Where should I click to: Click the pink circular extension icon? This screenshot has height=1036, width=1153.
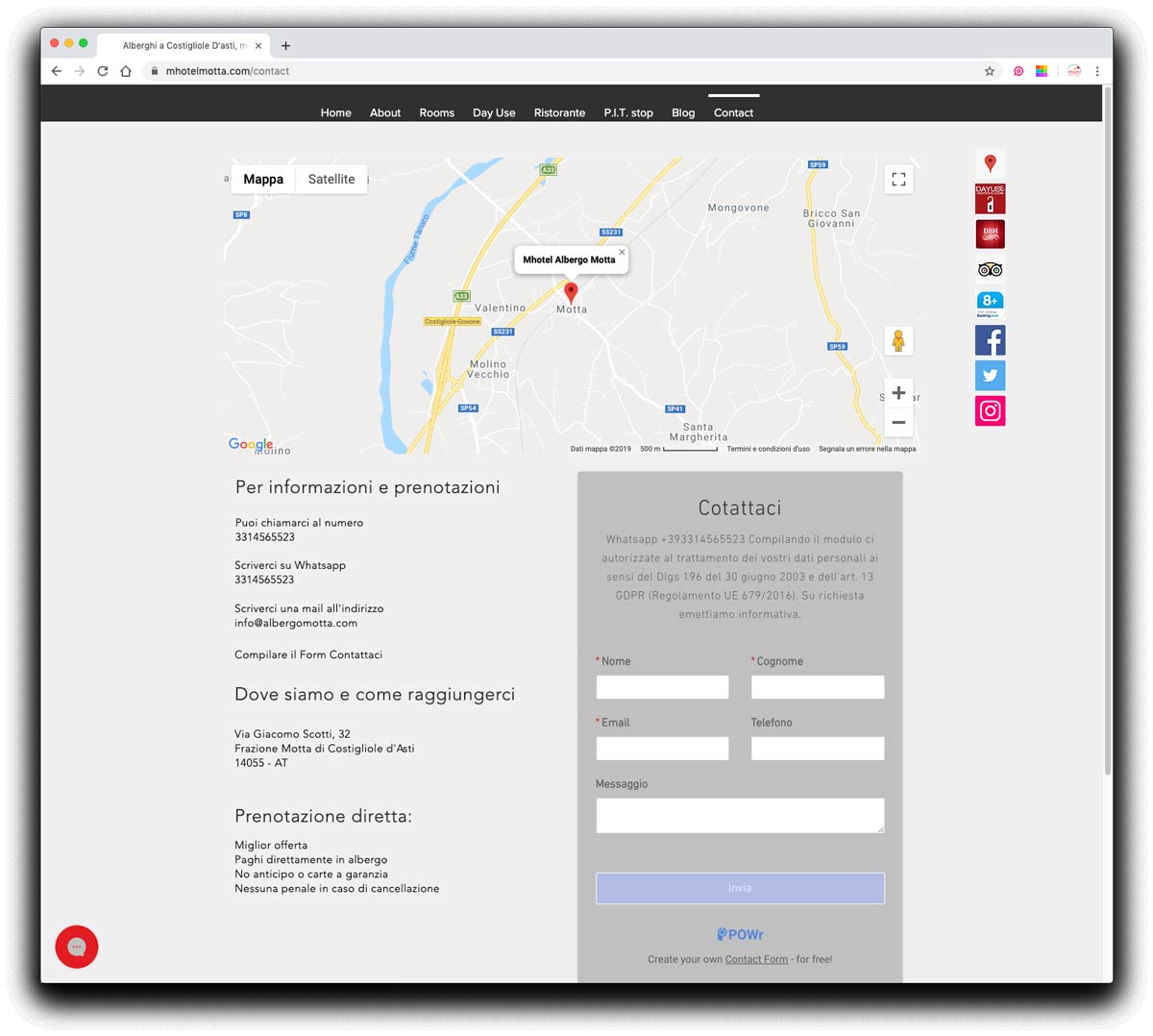(1018, 71)
